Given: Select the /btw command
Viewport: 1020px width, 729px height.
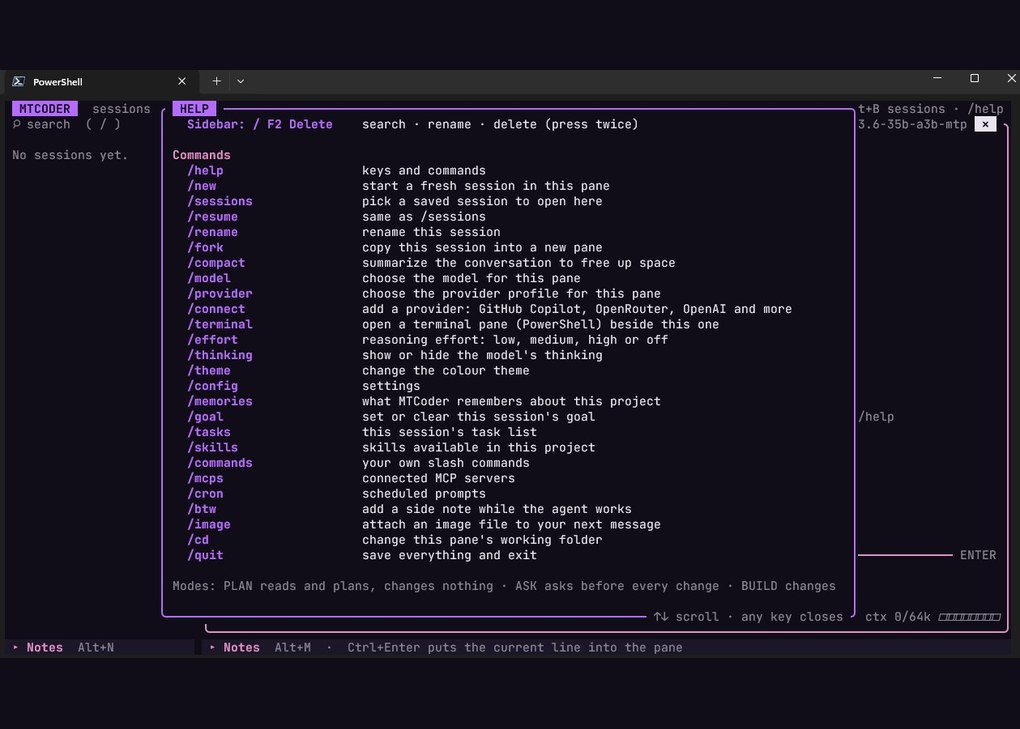Looking at the screenshot, I should (x=202, y=509).
